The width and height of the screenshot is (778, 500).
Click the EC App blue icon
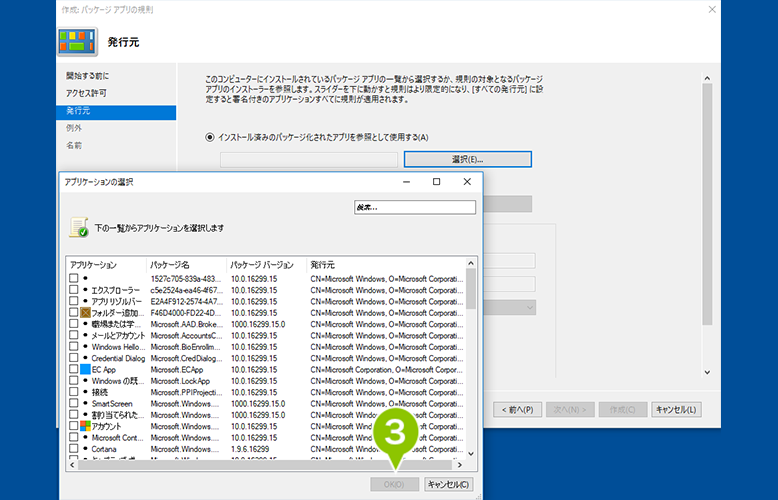pyautogui.click(x=85, y=370)
